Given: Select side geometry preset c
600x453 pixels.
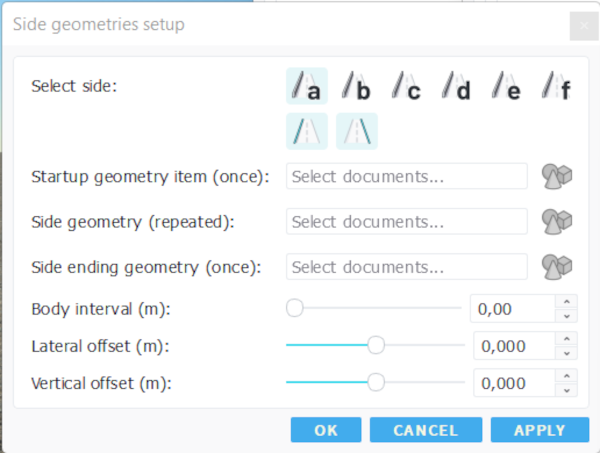Looking at the screenshot, I should click(x=406, y=87).
